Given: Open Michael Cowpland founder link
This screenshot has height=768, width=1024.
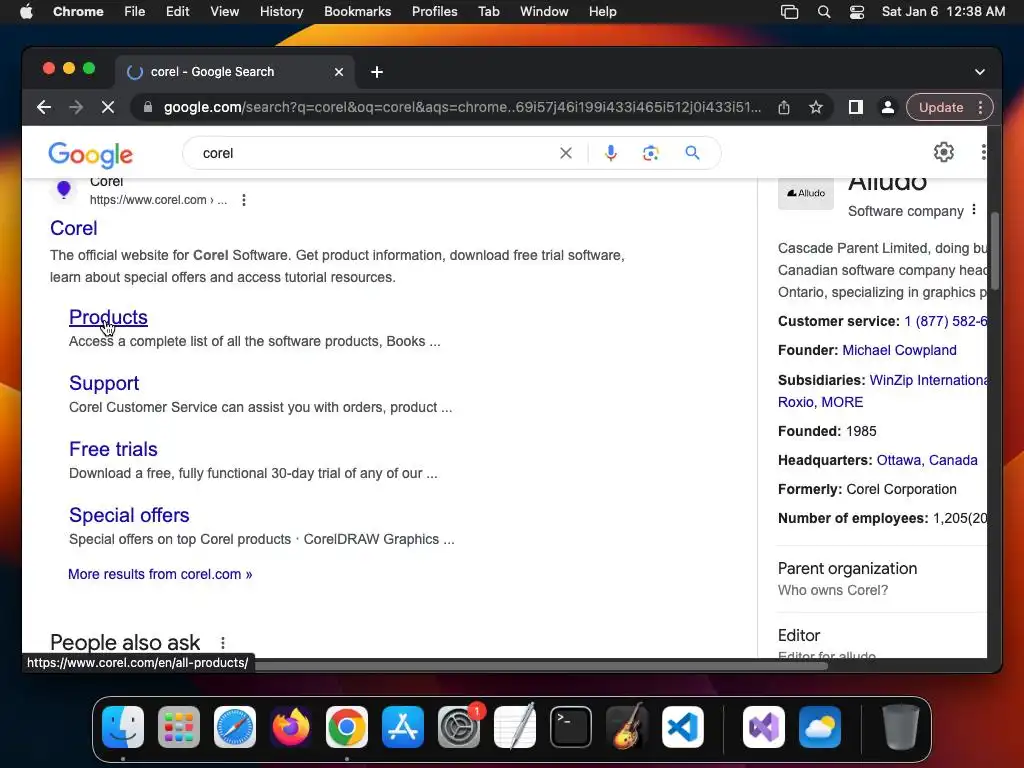Looking at the screenshot, I should point(899,350).
